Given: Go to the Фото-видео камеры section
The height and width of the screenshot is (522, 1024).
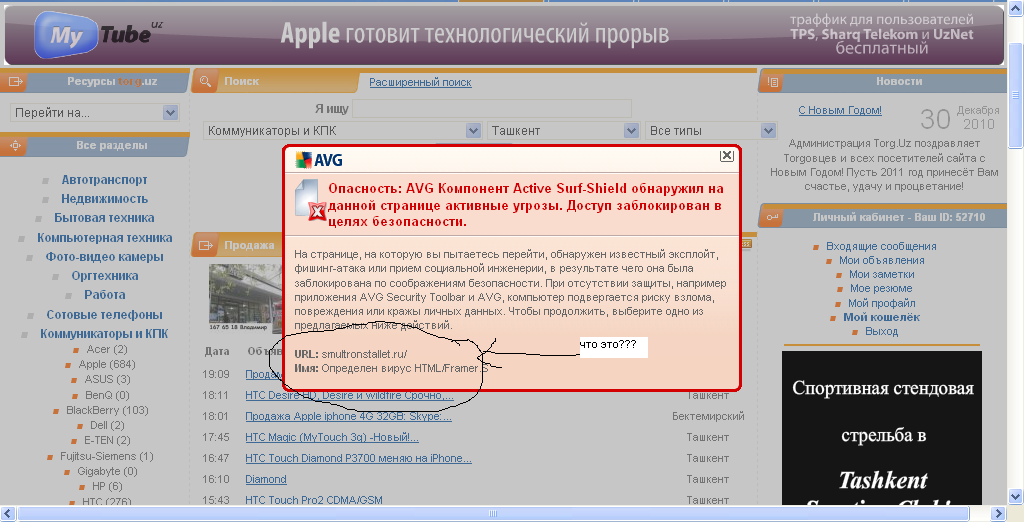Looking at the screenshot, I should click(104, 257).
